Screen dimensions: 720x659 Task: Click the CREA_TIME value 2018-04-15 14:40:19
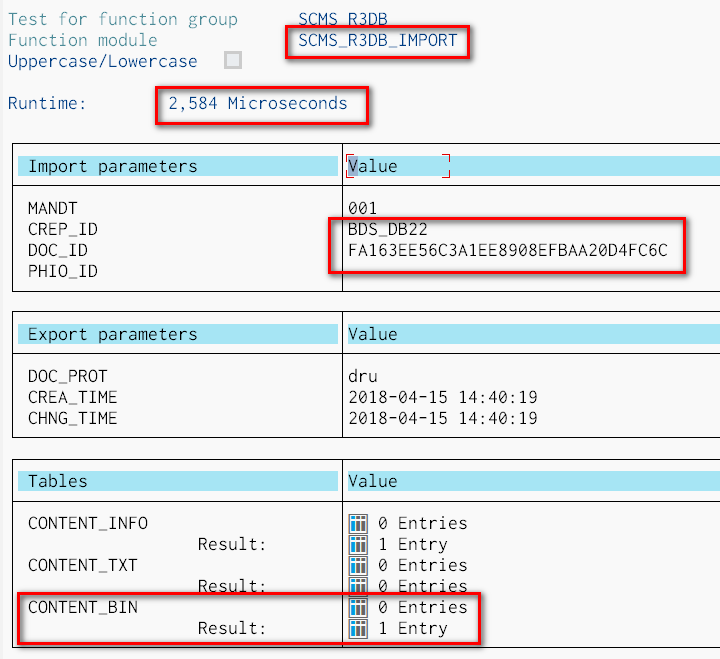pos(443,397)
